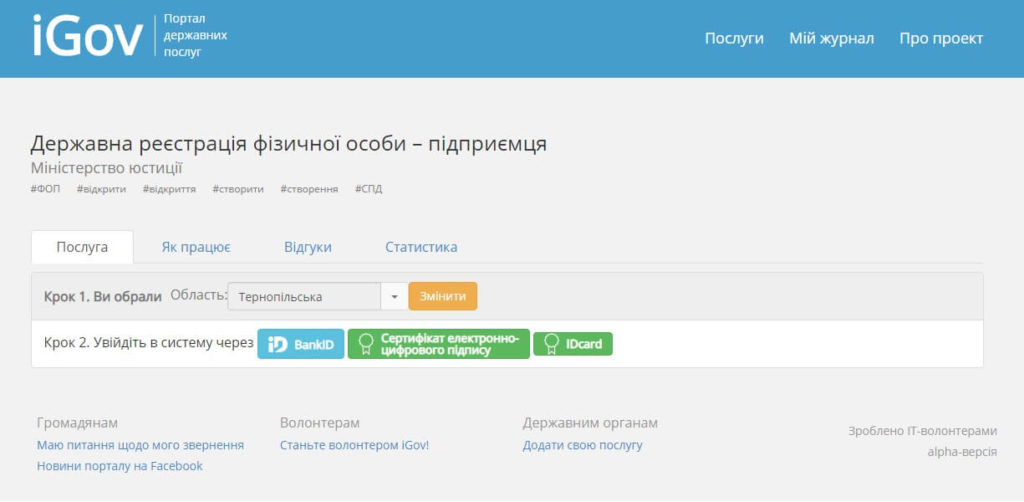Click the #СПД hashtag
This screenshot has width=1024, height=502.
point(369,189)
